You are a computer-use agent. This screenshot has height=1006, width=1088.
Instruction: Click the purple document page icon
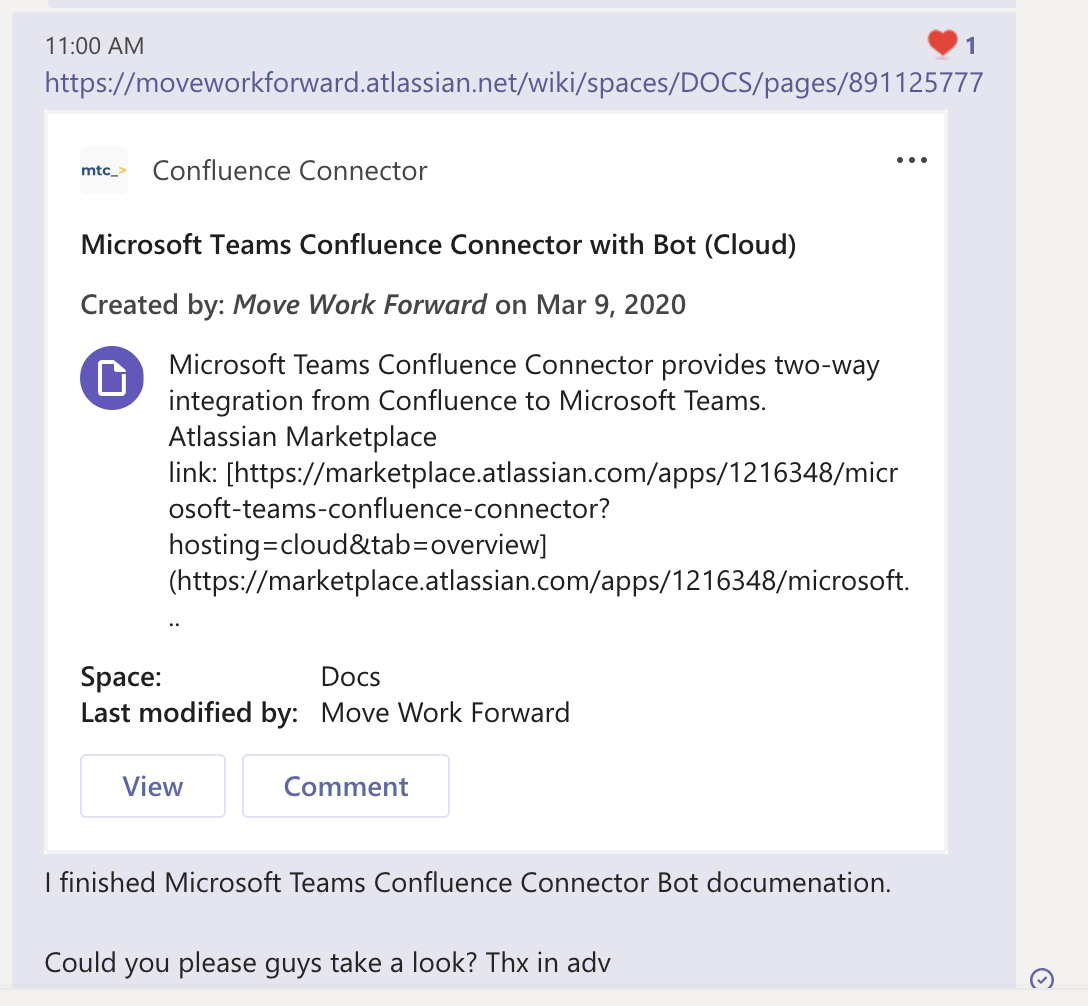[111, 378]
